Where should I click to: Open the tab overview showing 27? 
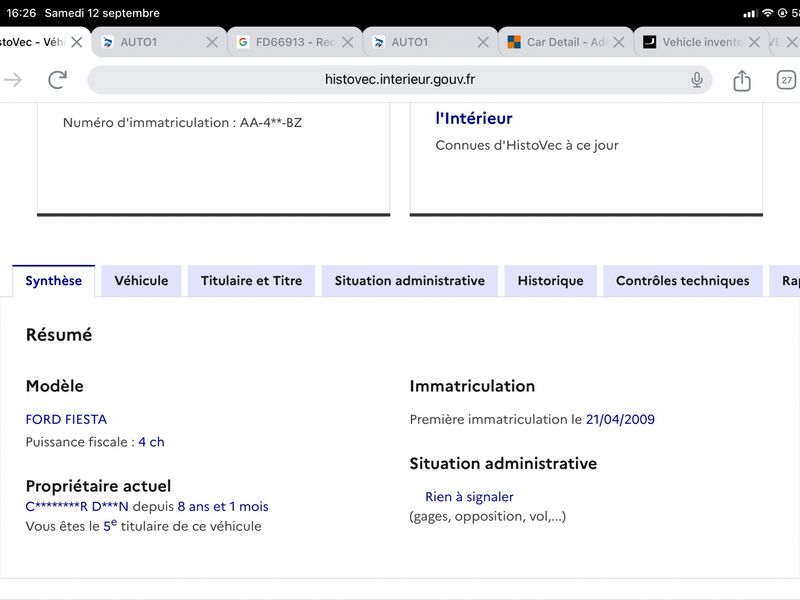pos(786,80)
